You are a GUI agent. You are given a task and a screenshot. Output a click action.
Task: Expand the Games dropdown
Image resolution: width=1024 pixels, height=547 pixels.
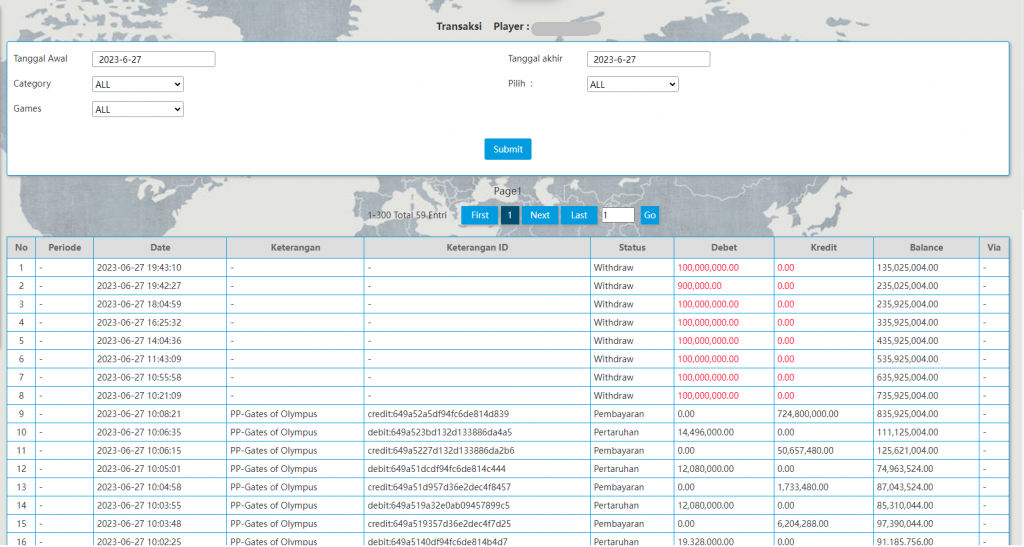[x=137, y=109]
